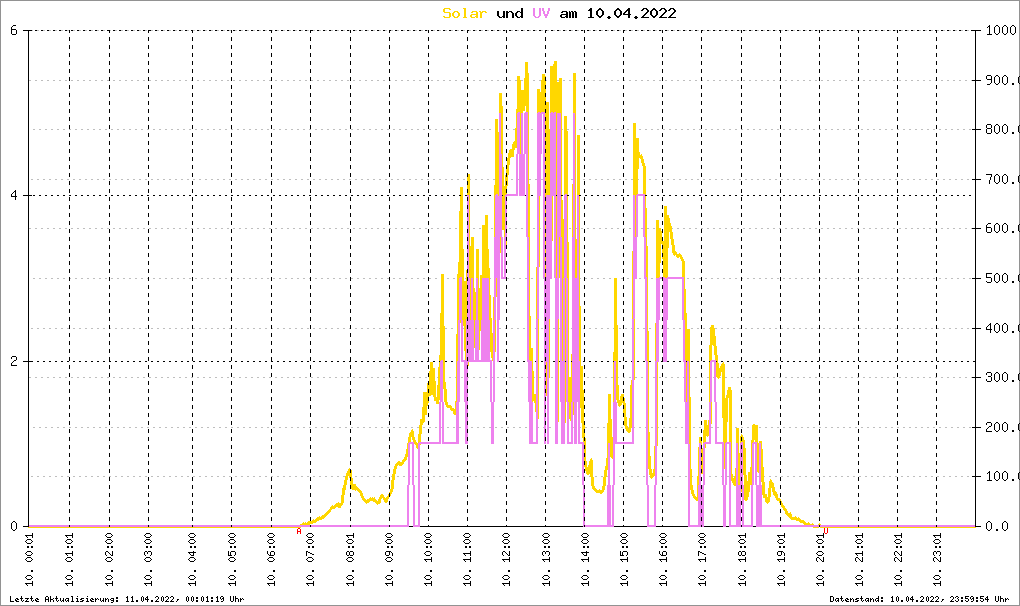
Task: Click the 'Letzte Aktualisierung' footer timestamp
Action: point(127,599)
